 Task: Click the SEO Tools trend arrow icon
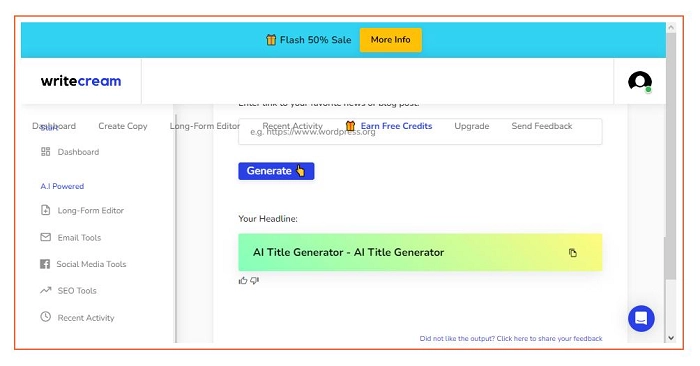coord(46,290)
